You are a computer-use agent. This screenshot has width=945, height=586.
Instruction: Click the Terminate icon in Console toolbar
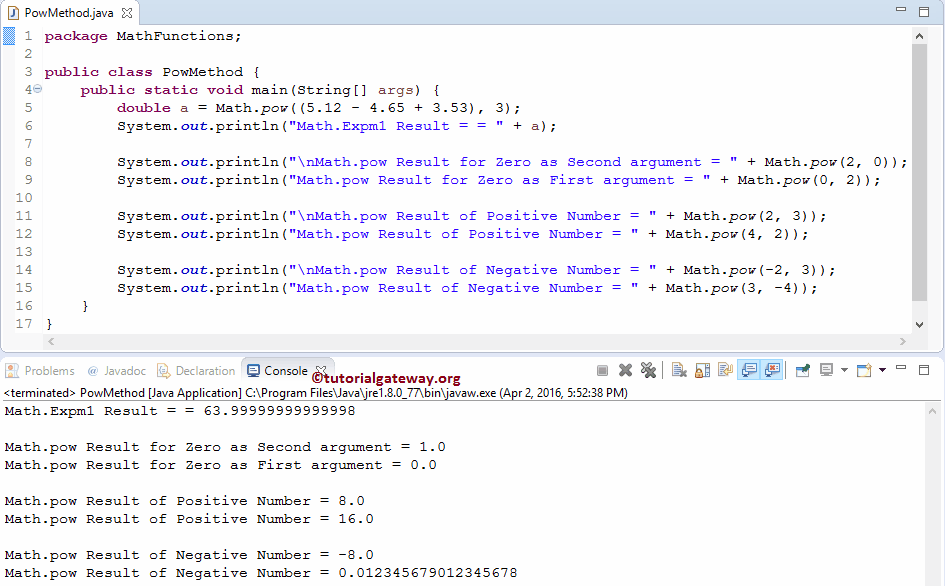pos(602,369)
